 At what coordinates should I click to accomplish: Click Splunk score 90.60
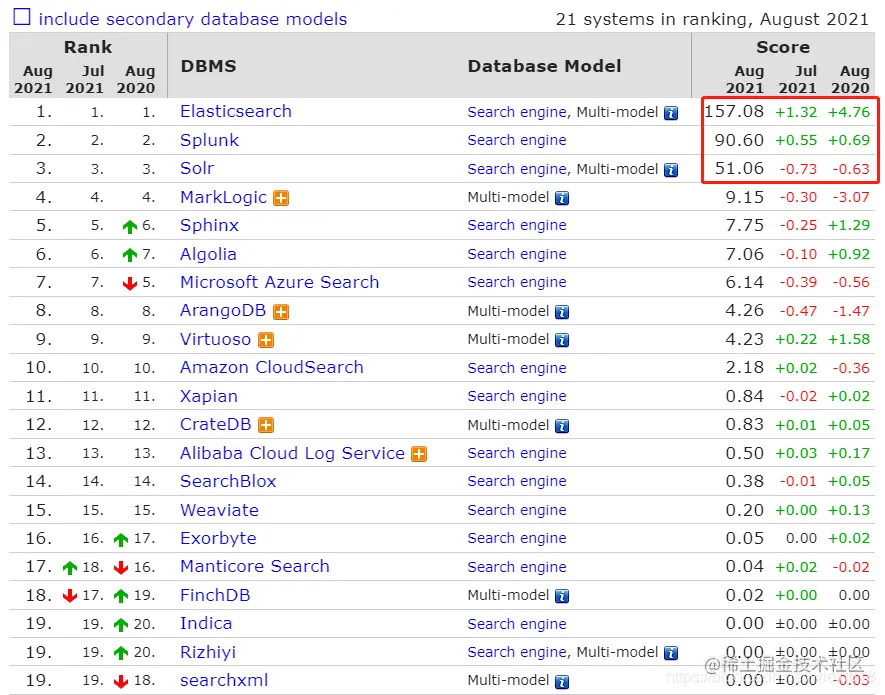739,140
